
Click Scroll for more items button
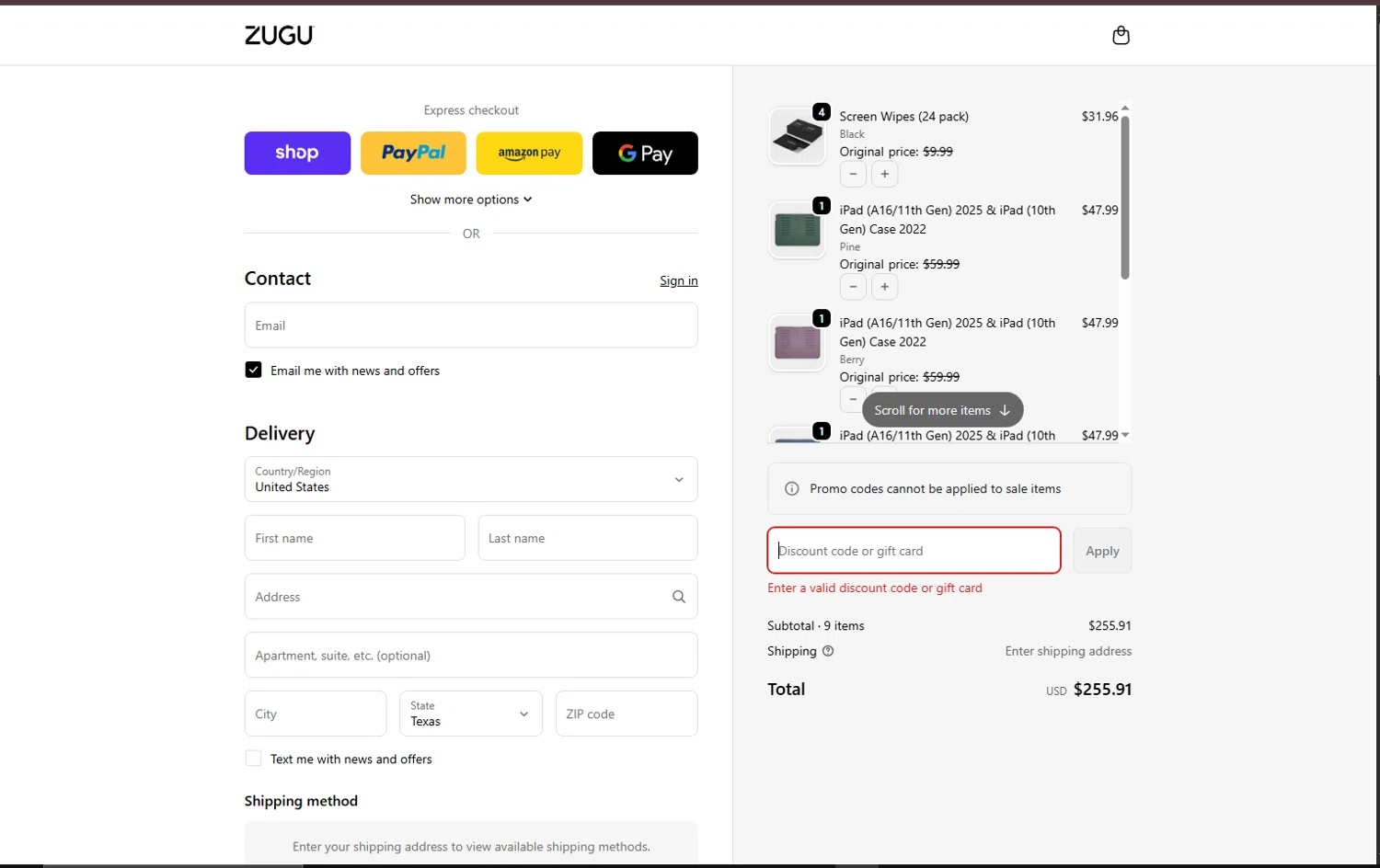click(942, 410)
